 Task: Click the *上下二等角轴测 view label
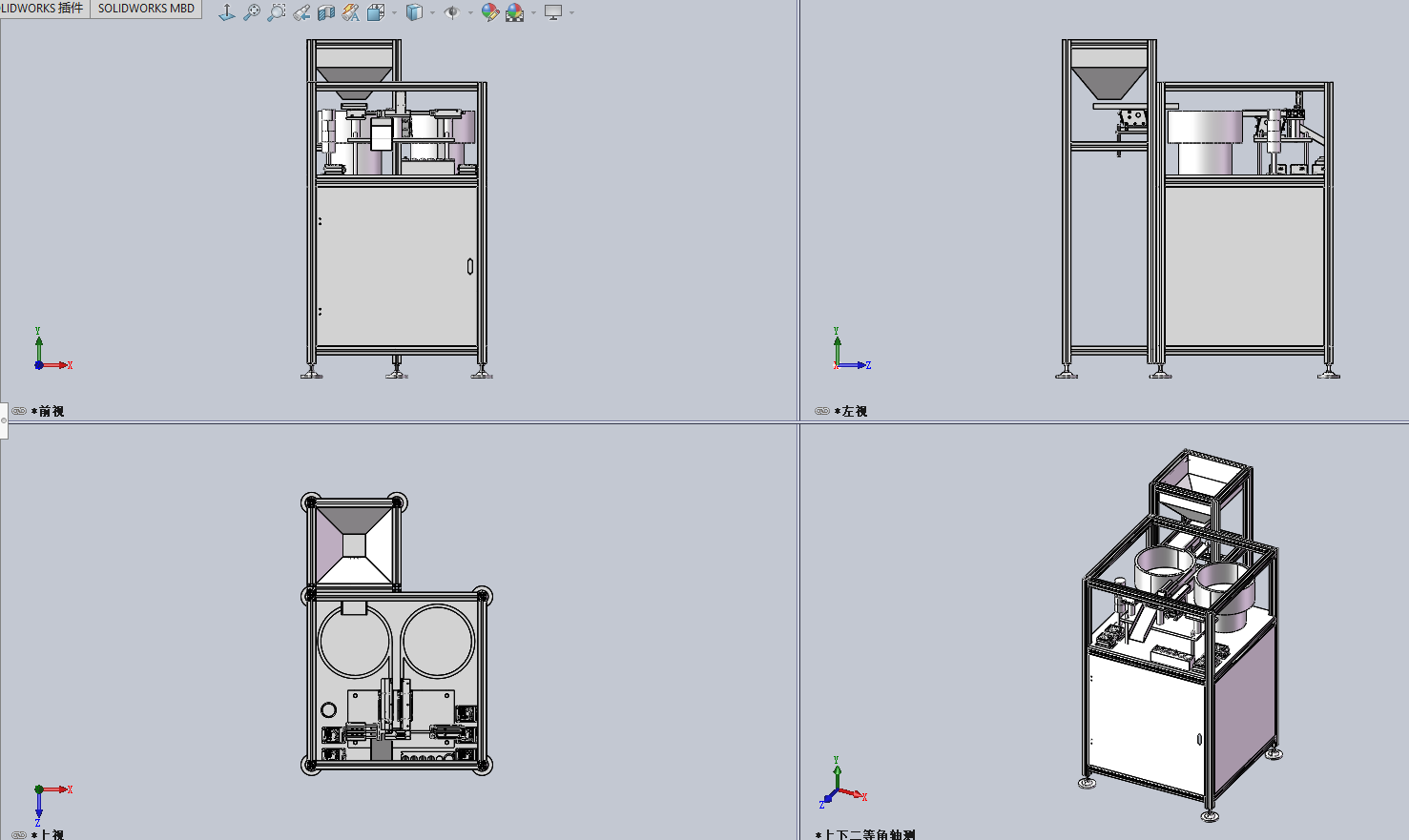pyautogui.click(x=865, y=834)
